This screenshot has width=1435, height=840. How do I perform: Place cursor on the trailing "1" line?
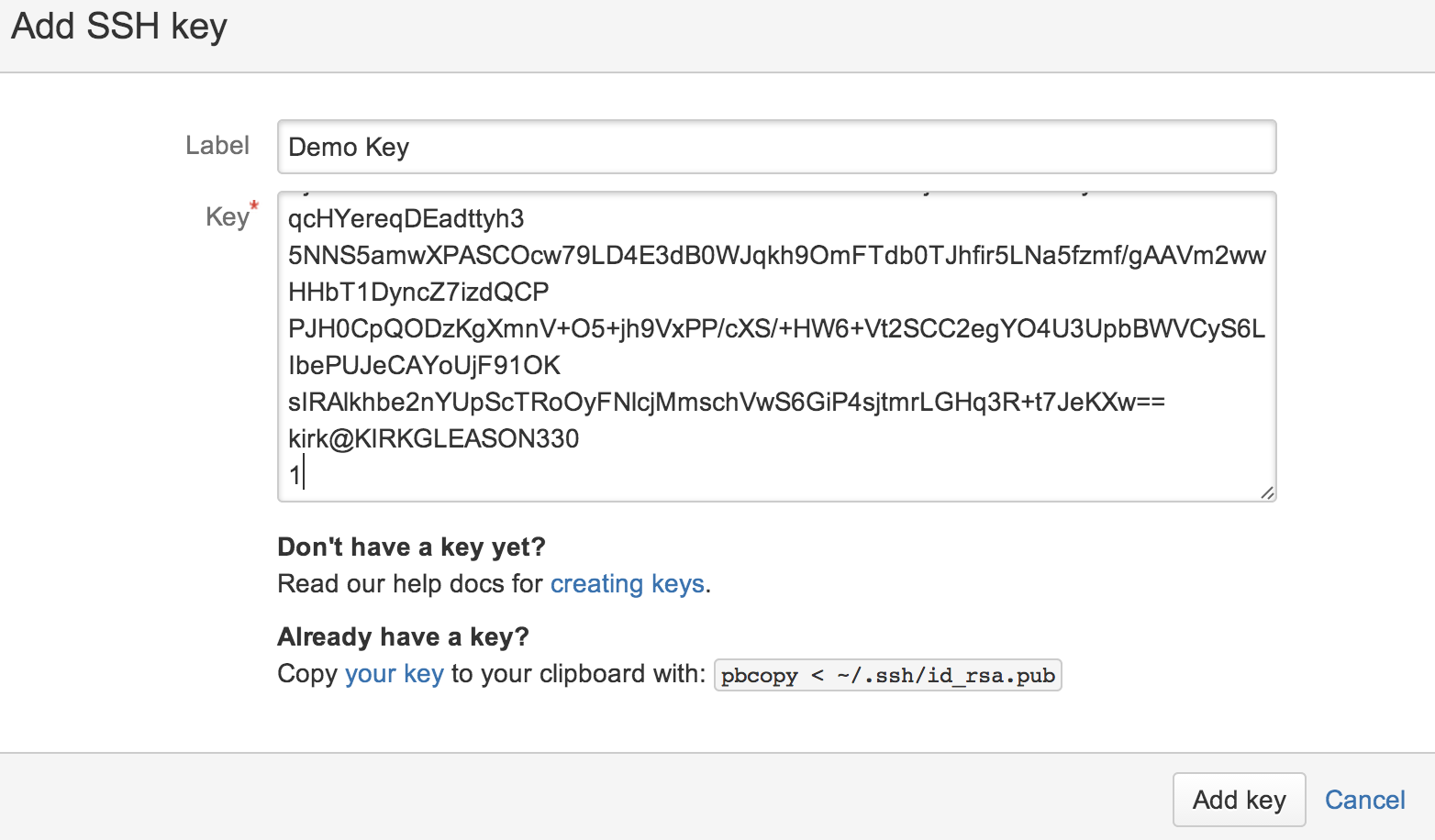pyautogui.click(x=295, y=474)
